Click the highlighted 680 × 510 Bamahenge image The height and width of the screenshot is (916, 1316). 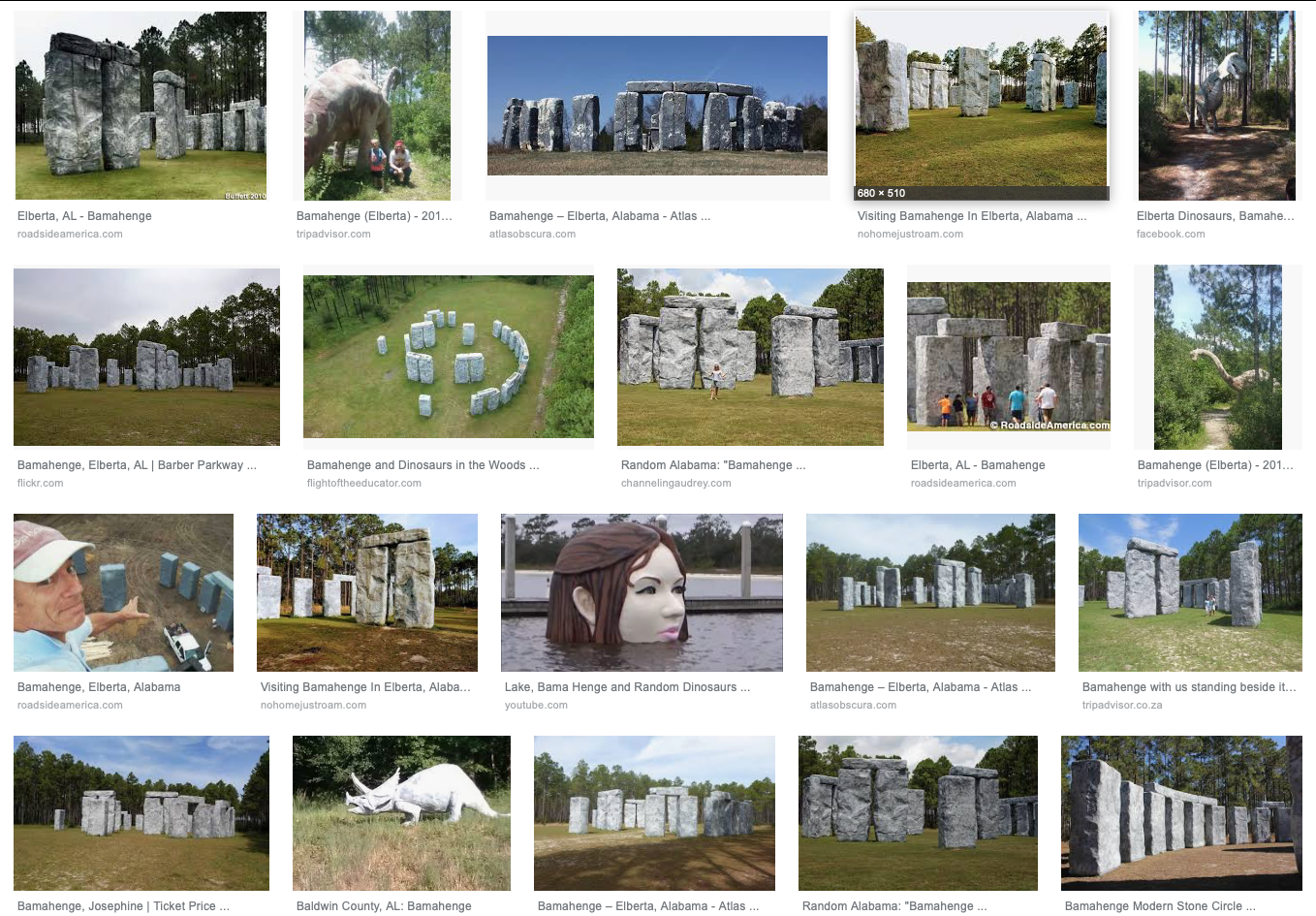(x=981, y=106)
